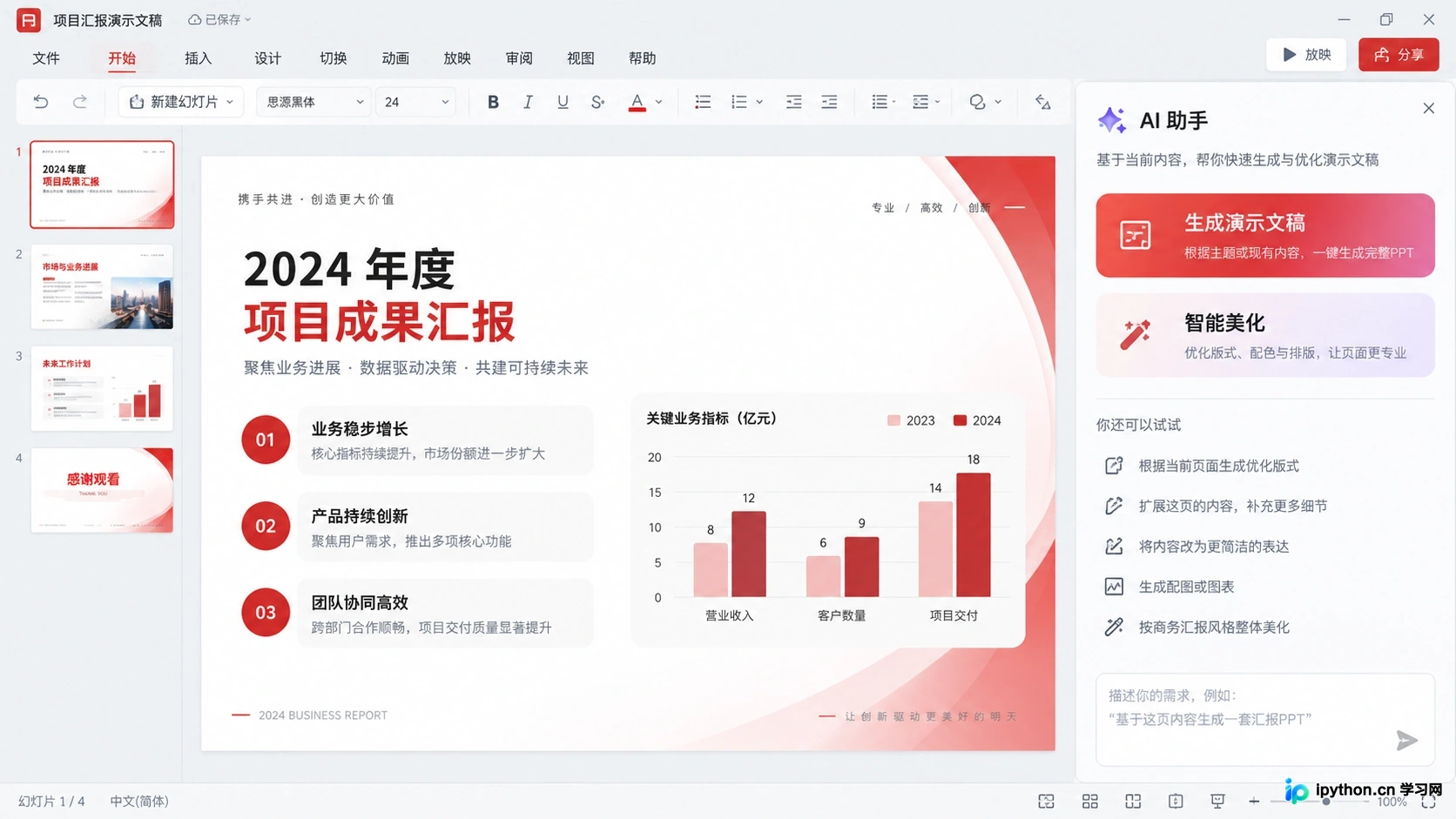Click the red 分享 button
Viewport: 1456px width, 819px height.
point(1399,55)
